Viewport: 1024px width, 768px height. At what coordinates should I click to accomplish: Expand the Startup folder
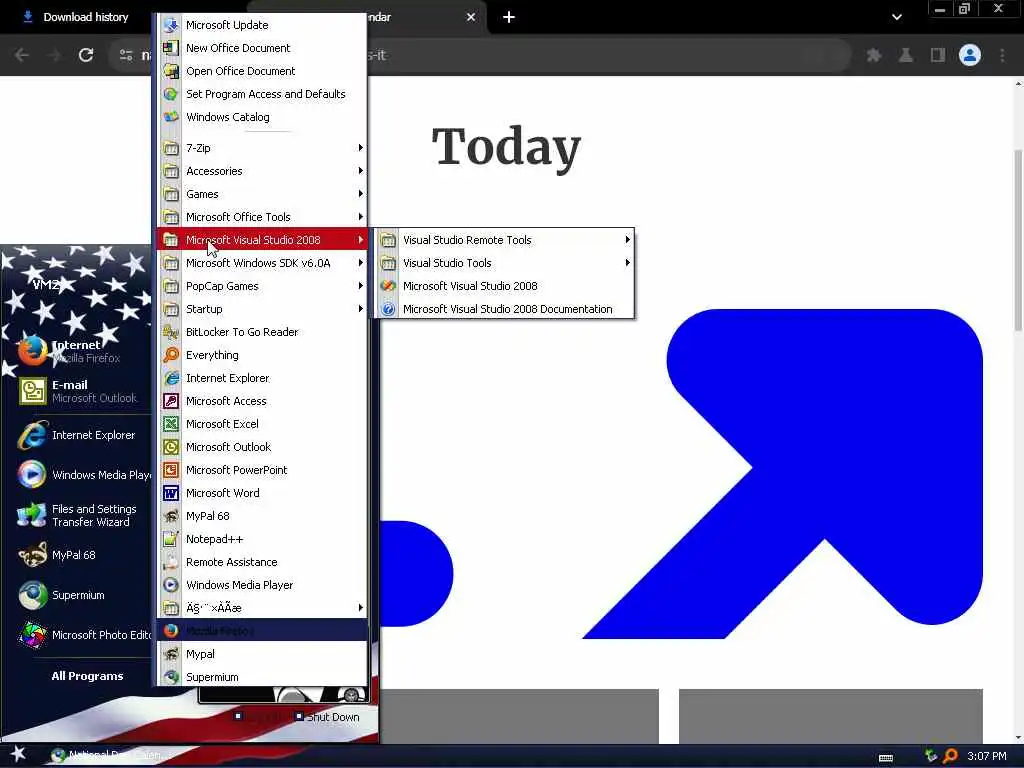pos(262,309)
